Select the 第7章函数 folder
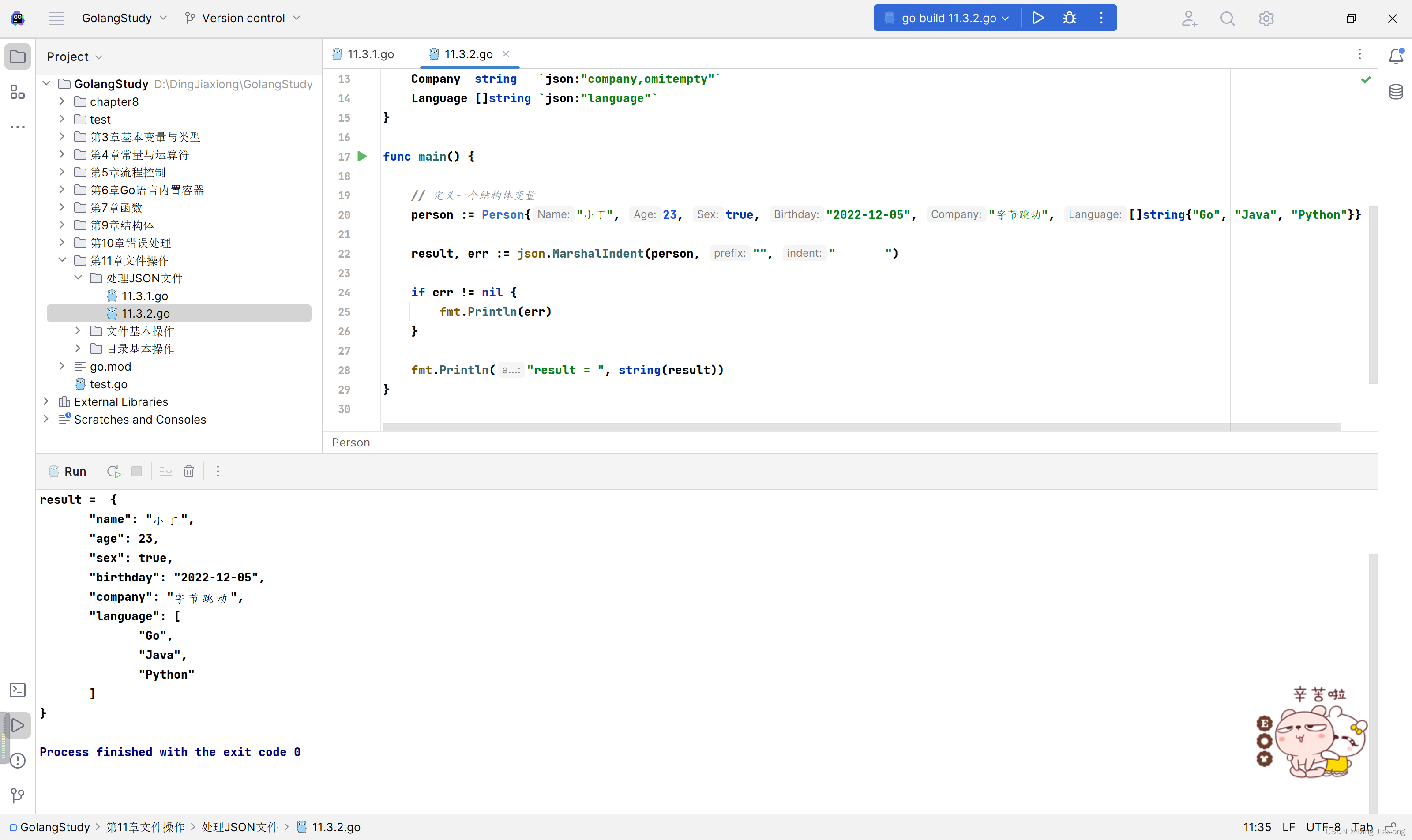The height and width of the screenshot is (840, 1412). (x=109, y=207)
